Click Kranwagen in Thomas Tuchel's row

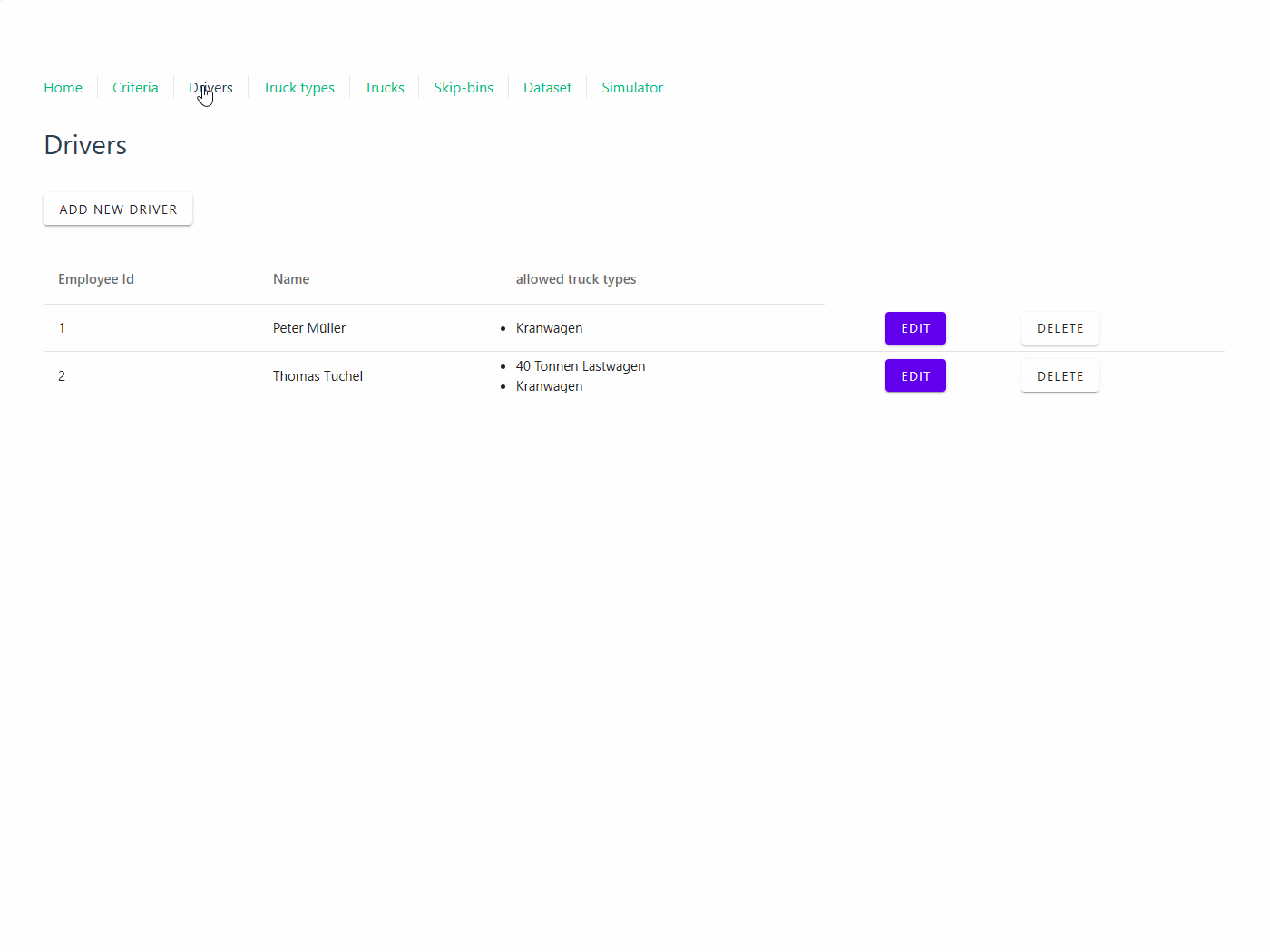click(x=549, y=386)
